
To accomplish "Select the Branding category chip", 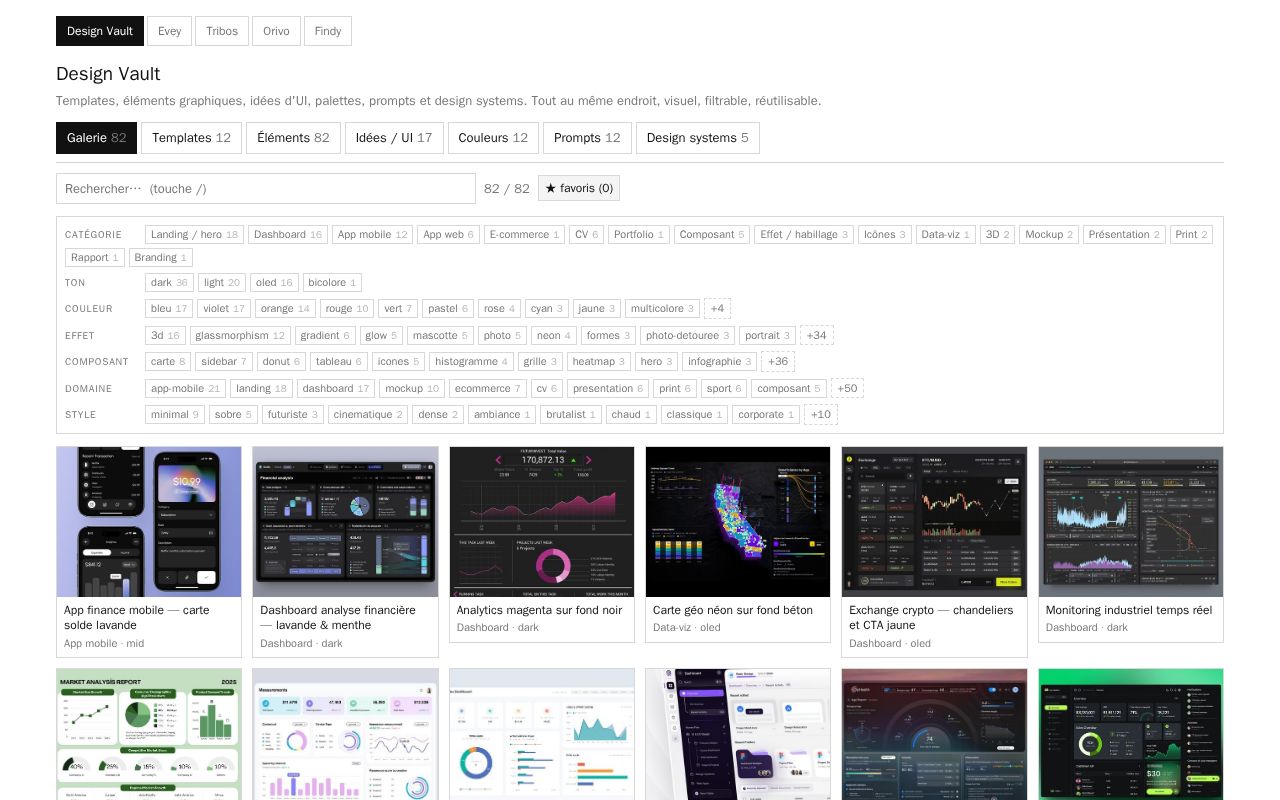I will coord(160,258).
